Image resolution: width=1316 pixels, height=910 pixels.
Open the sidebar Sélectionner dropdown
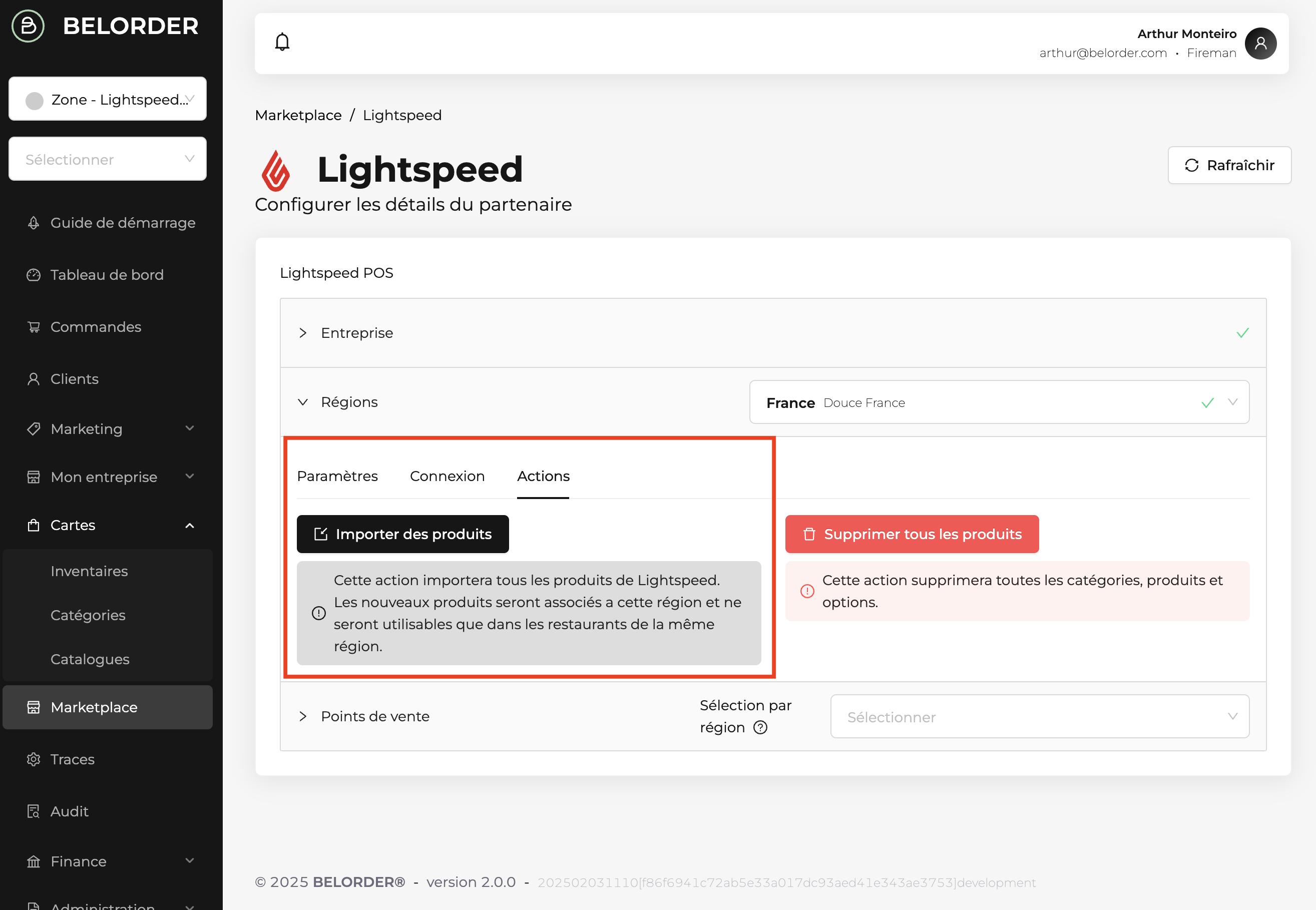click(x=108, y=159)
